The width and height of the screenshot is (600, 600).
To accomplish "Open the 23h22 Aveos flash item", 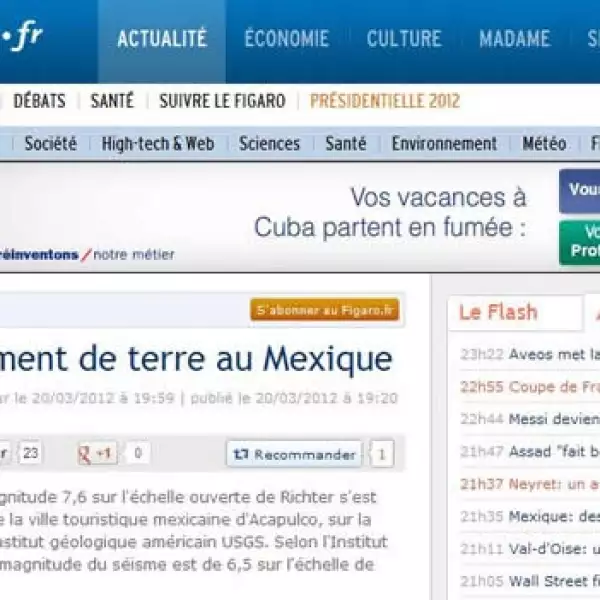I will click(x=530, y=354).
